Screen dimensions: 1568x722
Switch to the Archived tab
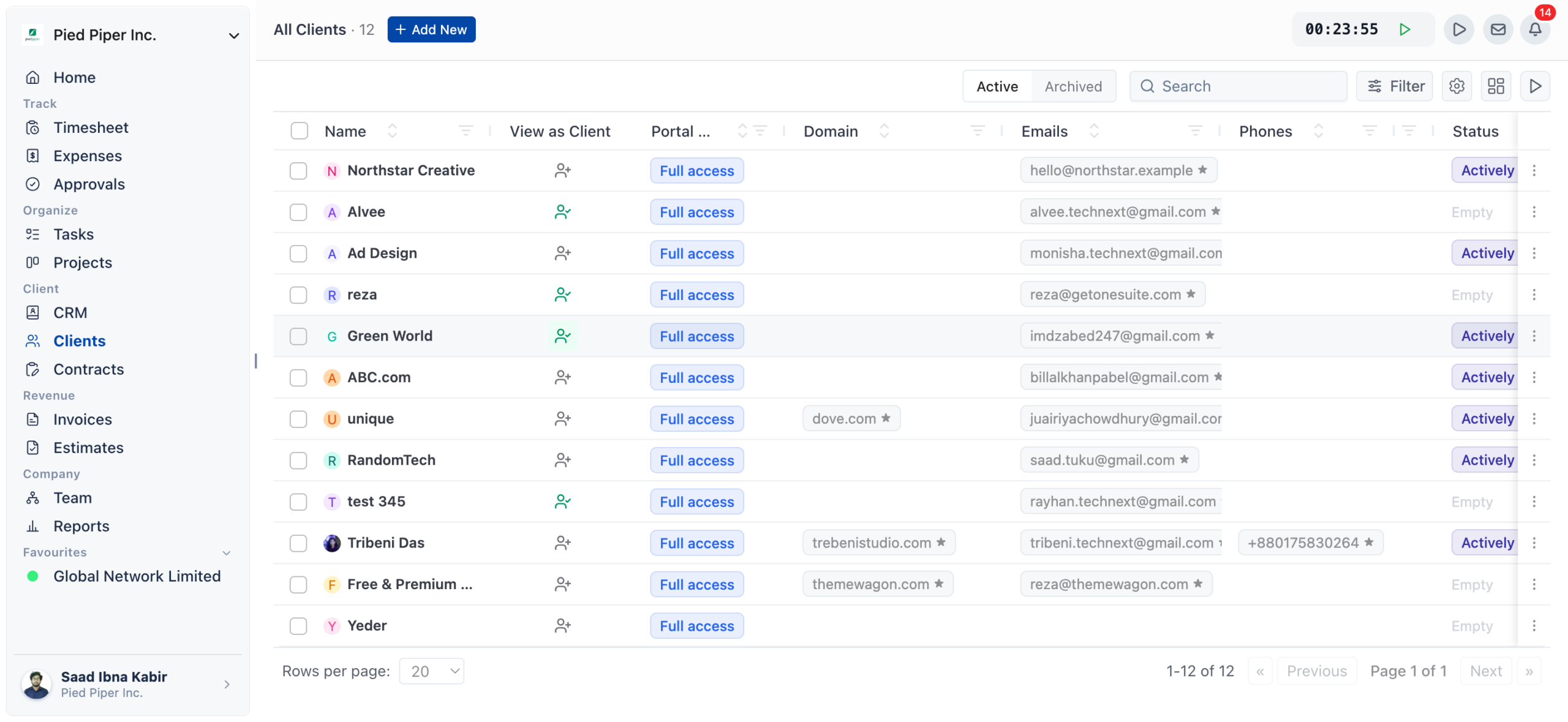[x=1072, y=86]
